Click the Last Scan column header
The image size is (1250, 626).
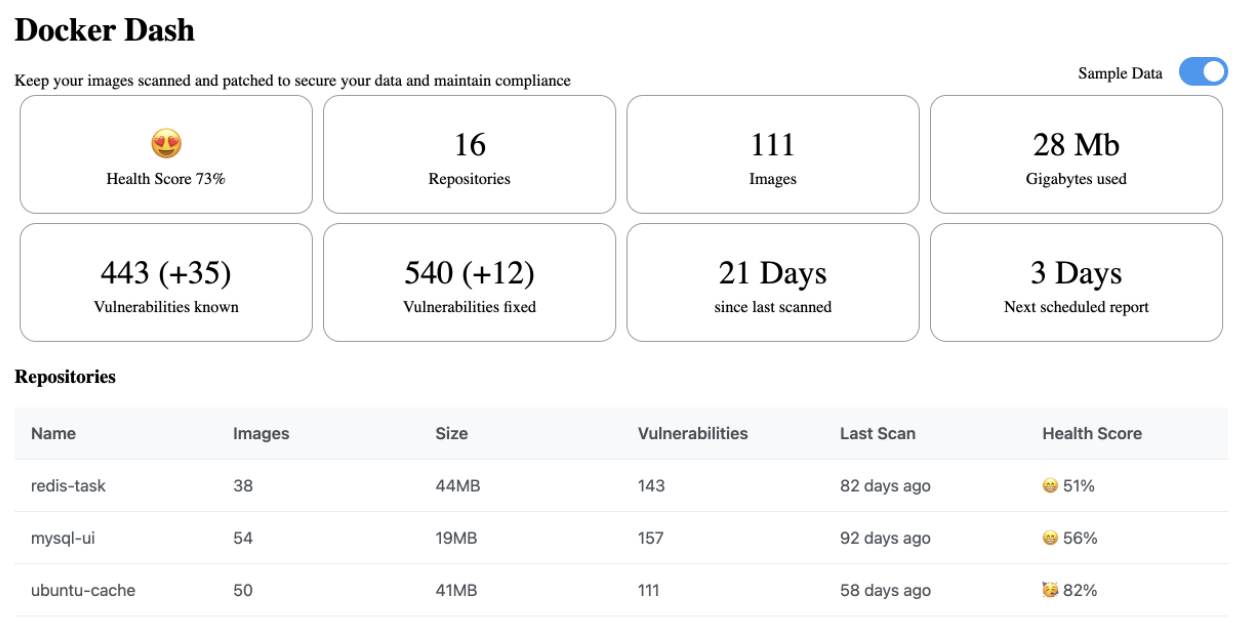click(878, 433)
